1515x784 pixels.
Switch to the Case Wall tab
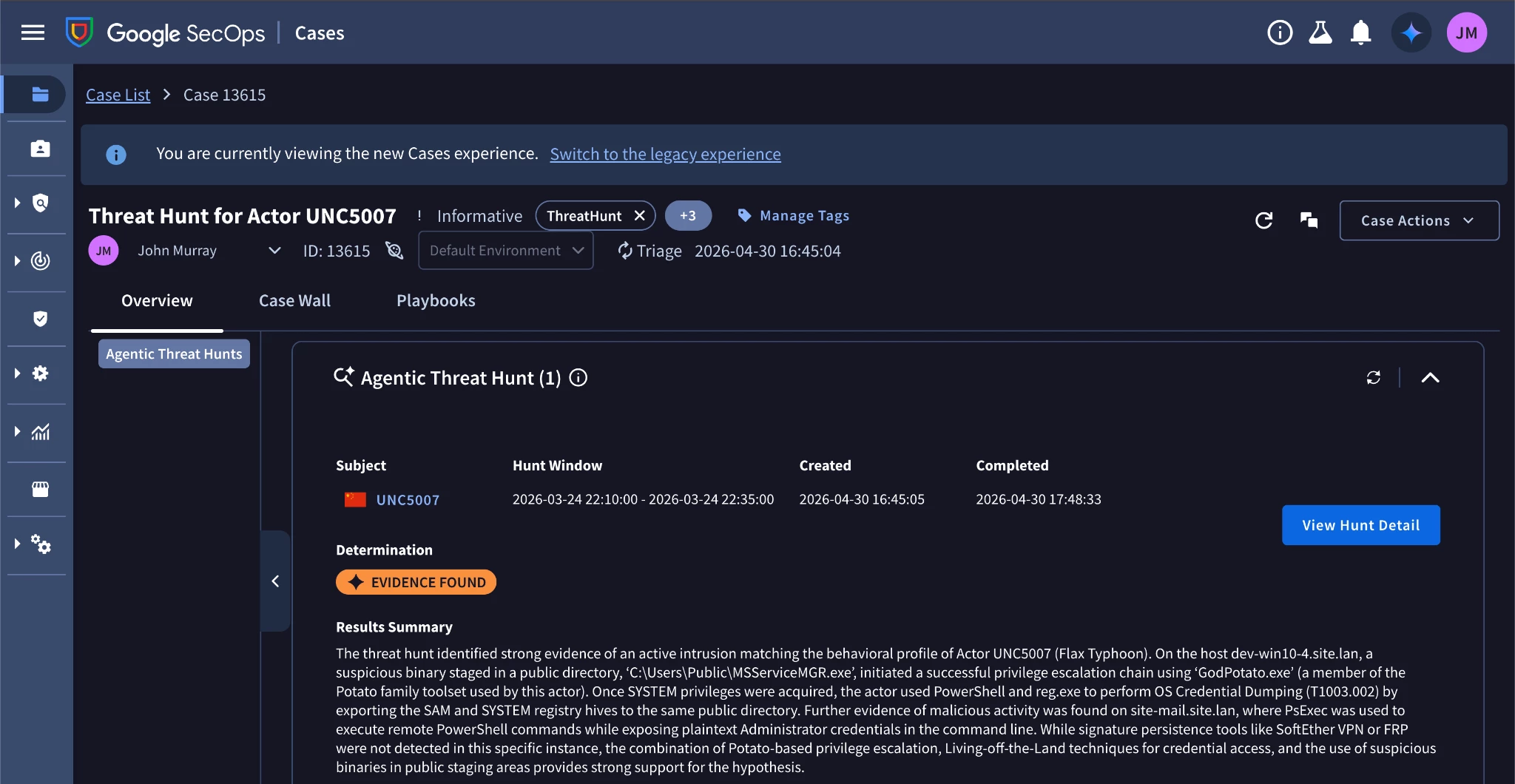pos(294,300)
